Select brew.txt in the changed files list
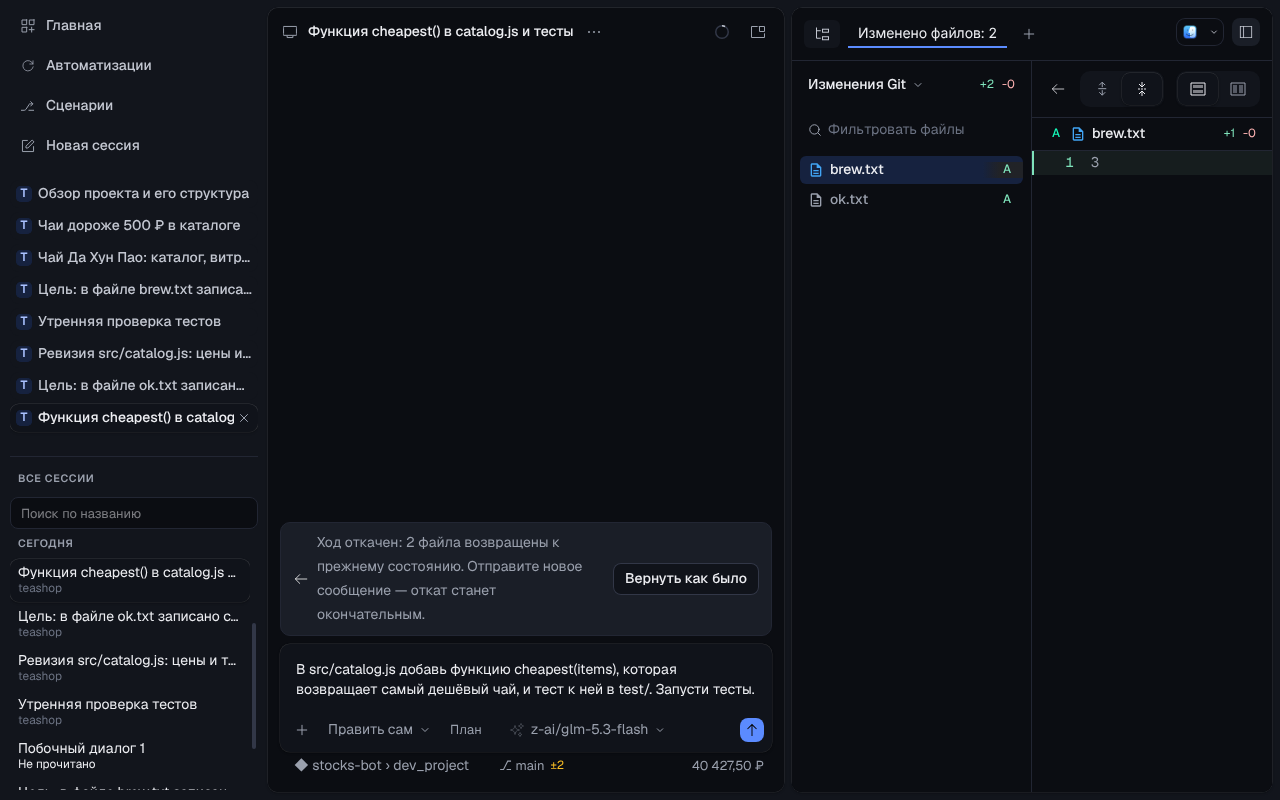This screenshot has width=1280, height=800. point(911,169)
